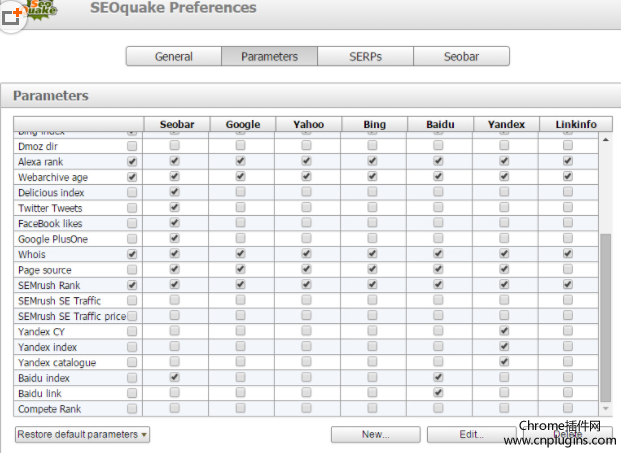Image resolution: width=621 pixels, height=453 pixels.
Task: Uncheck Webarchive age under Yahoo column
Action: [306, 176]
